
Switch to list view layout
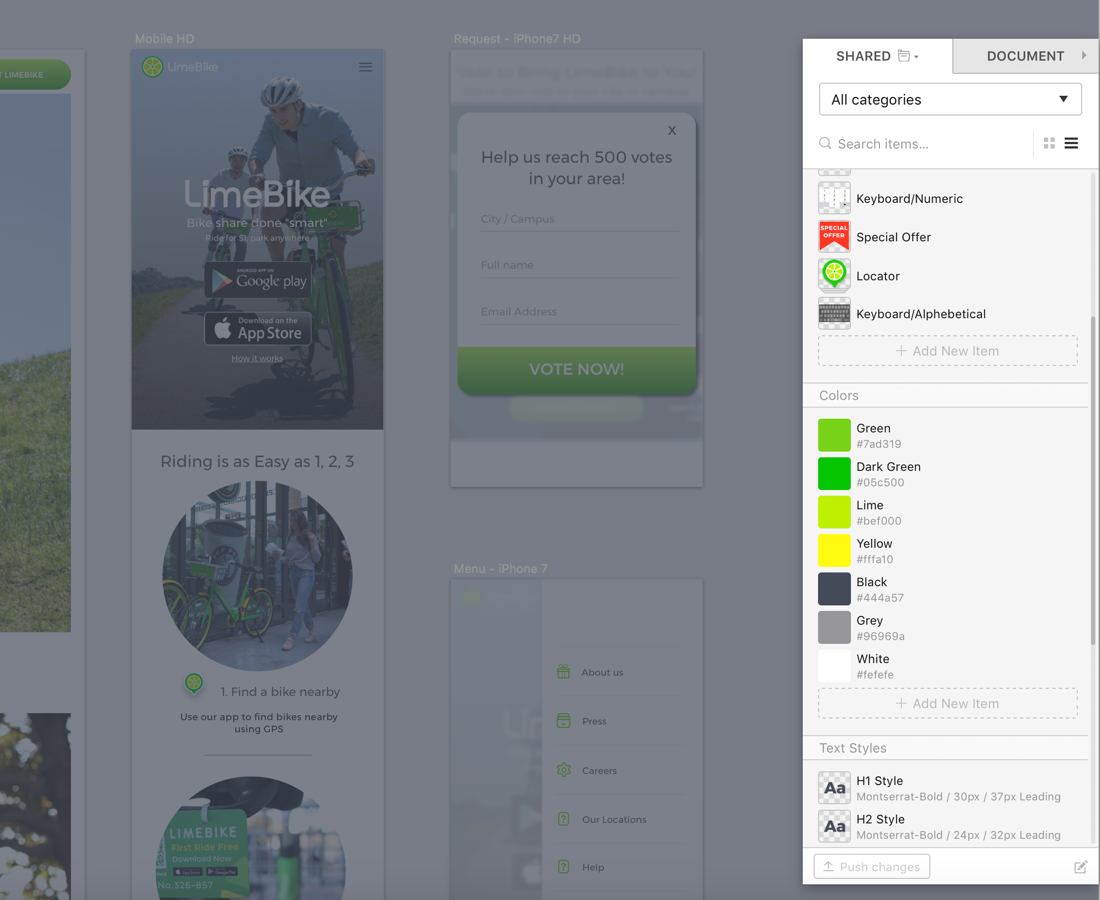point(1071,143)
